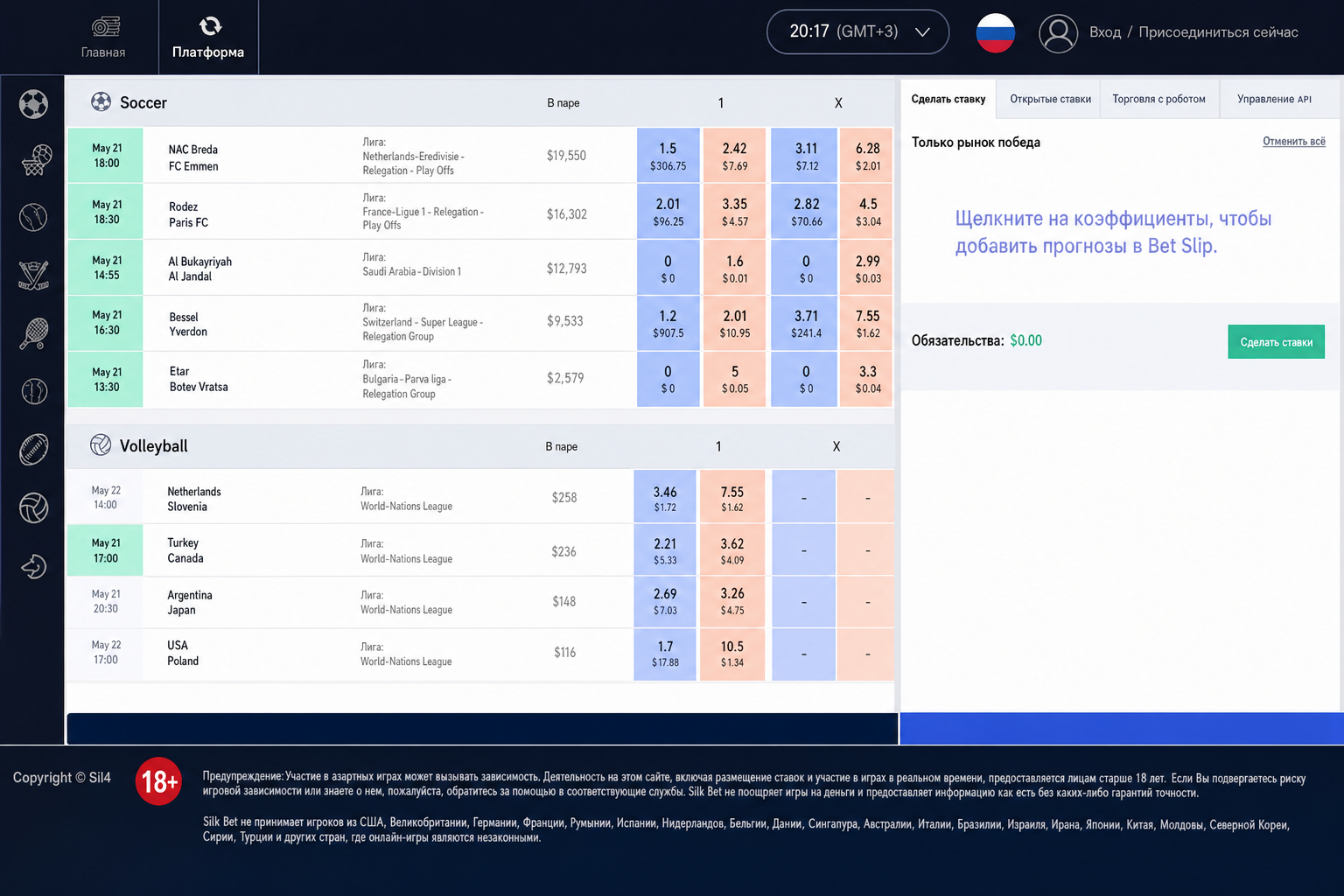Pick Bessel back odds 1.2
1344x896 pixels.
668,323
